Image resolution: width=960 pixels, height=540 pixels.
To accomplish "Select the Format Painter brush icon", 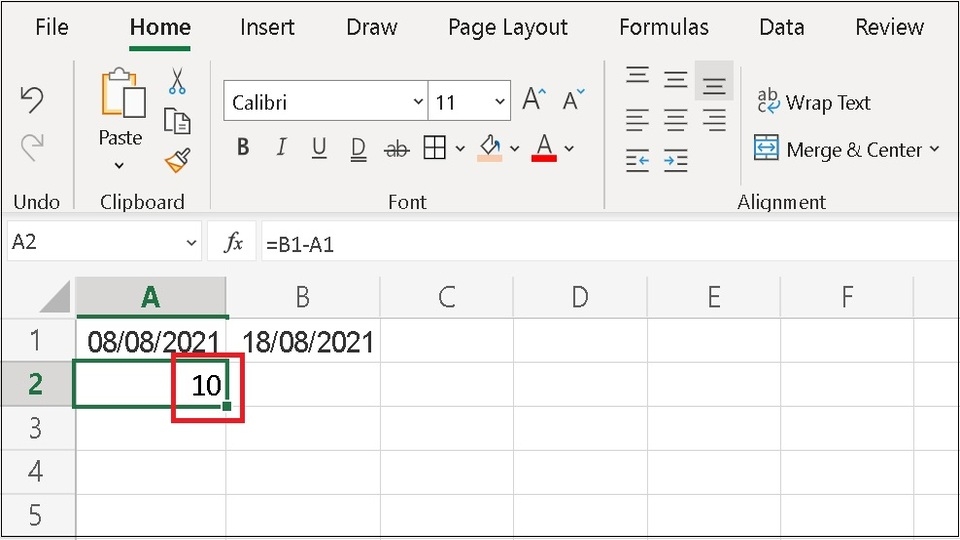I will pos(178,160).
